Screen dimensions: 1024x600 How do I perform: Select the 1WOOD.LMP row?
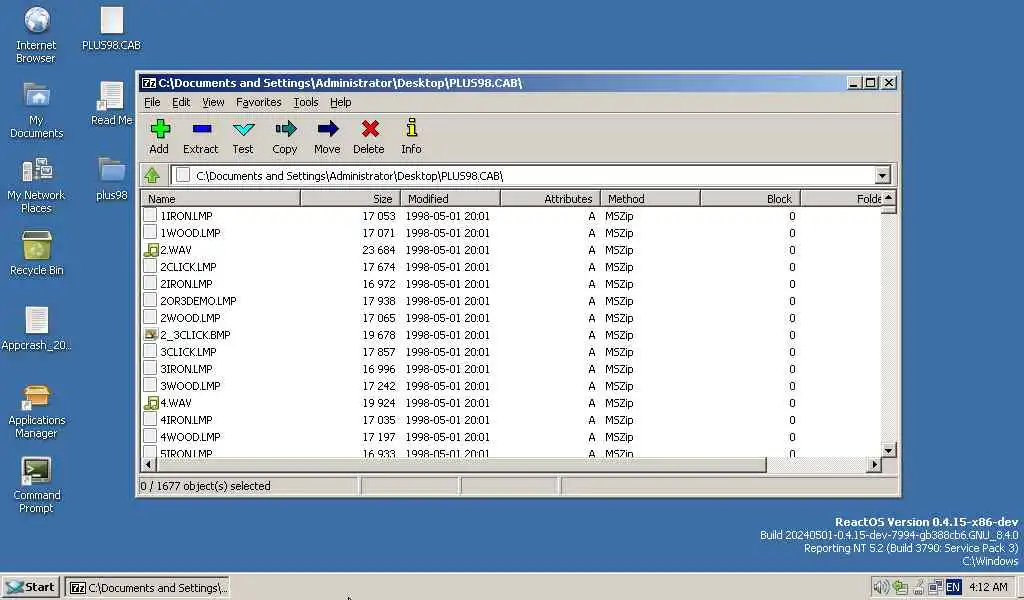pyautogui.click(x=511, y=233)
